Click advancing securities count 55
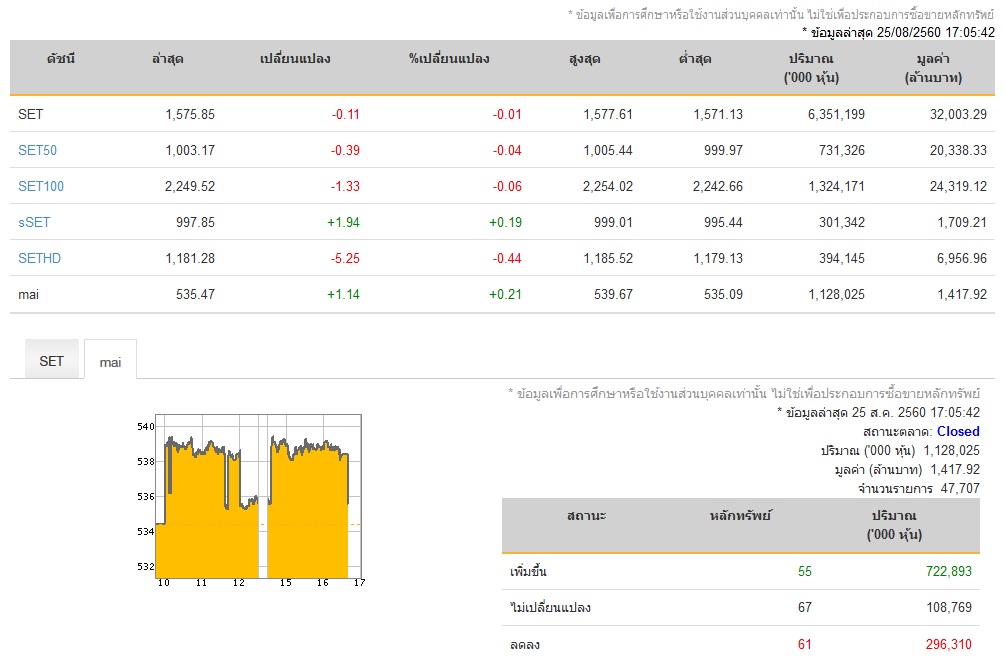Image resolution: width=1005 pixels, height=658 pixels. [805, 571]
